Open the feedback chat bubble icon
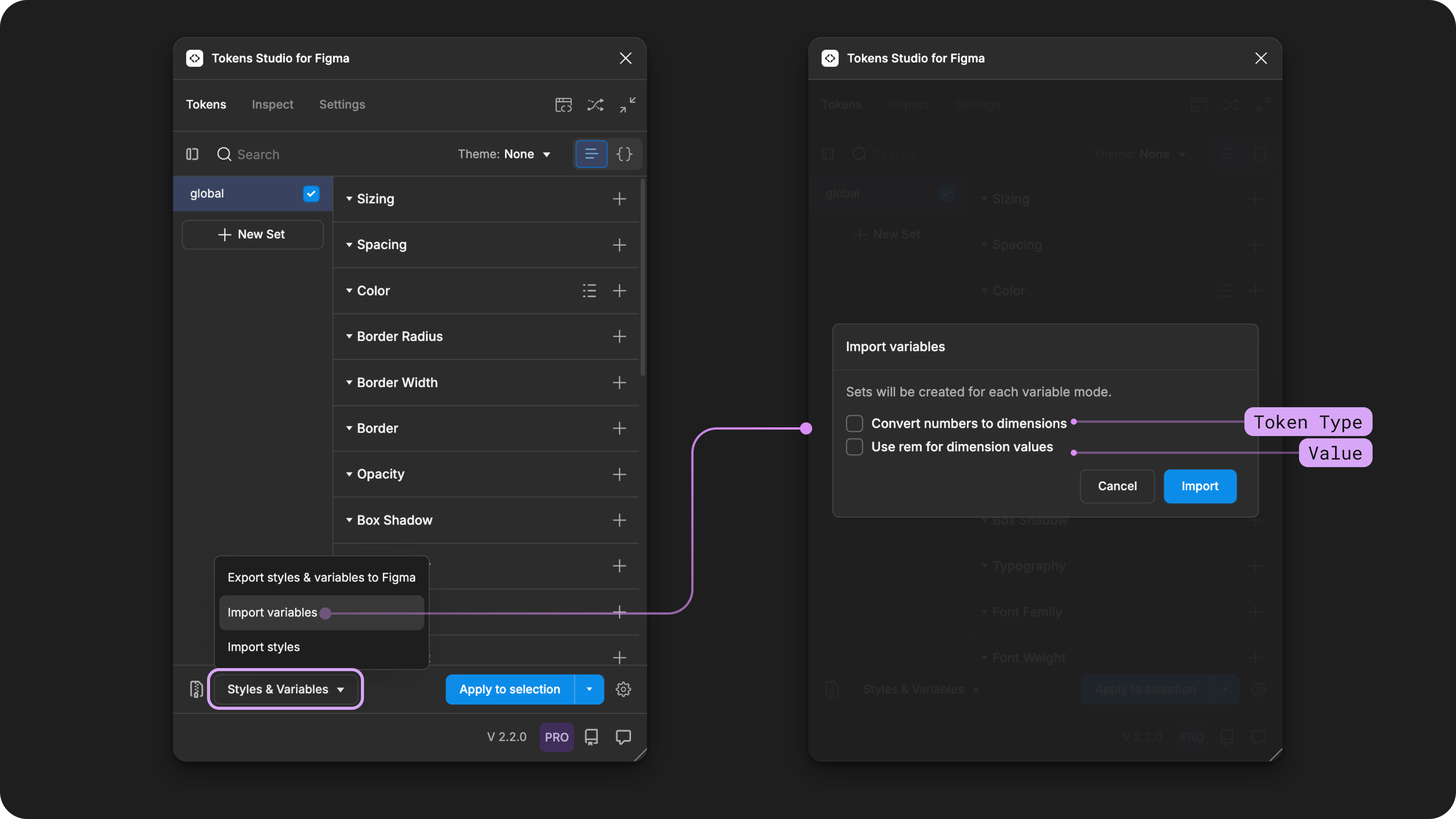Viewport: 1456px width, 819px height. coord(623,737)
